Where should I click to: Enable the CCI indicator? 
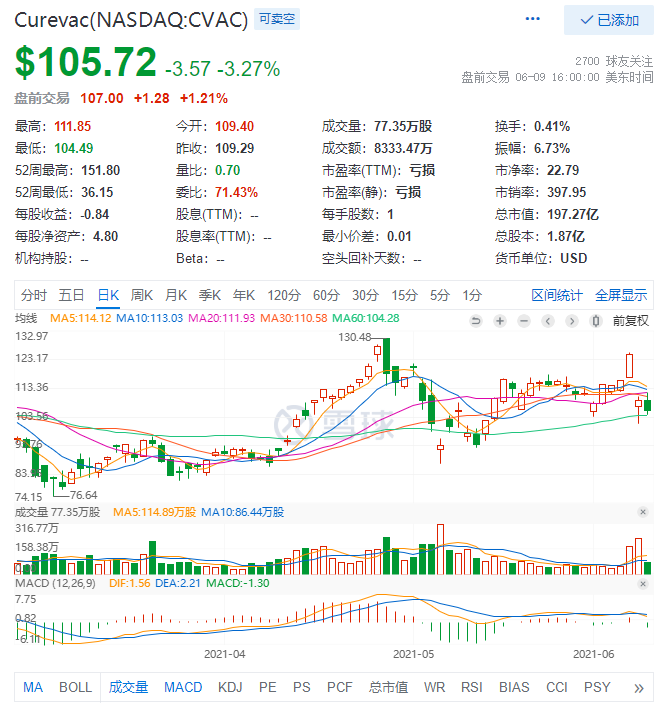(557, 687)
